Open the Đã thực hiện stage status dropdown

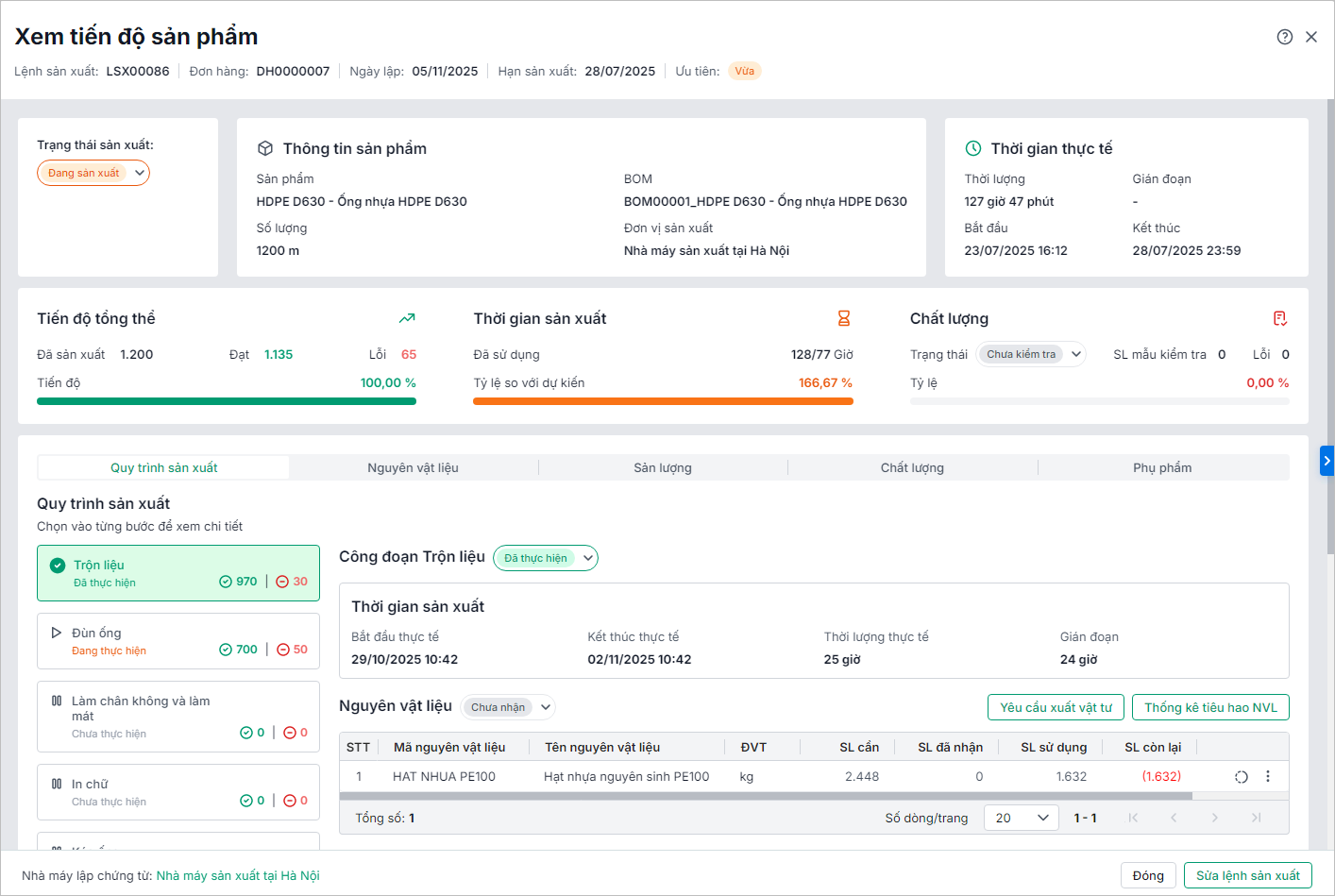coord(546,558)
